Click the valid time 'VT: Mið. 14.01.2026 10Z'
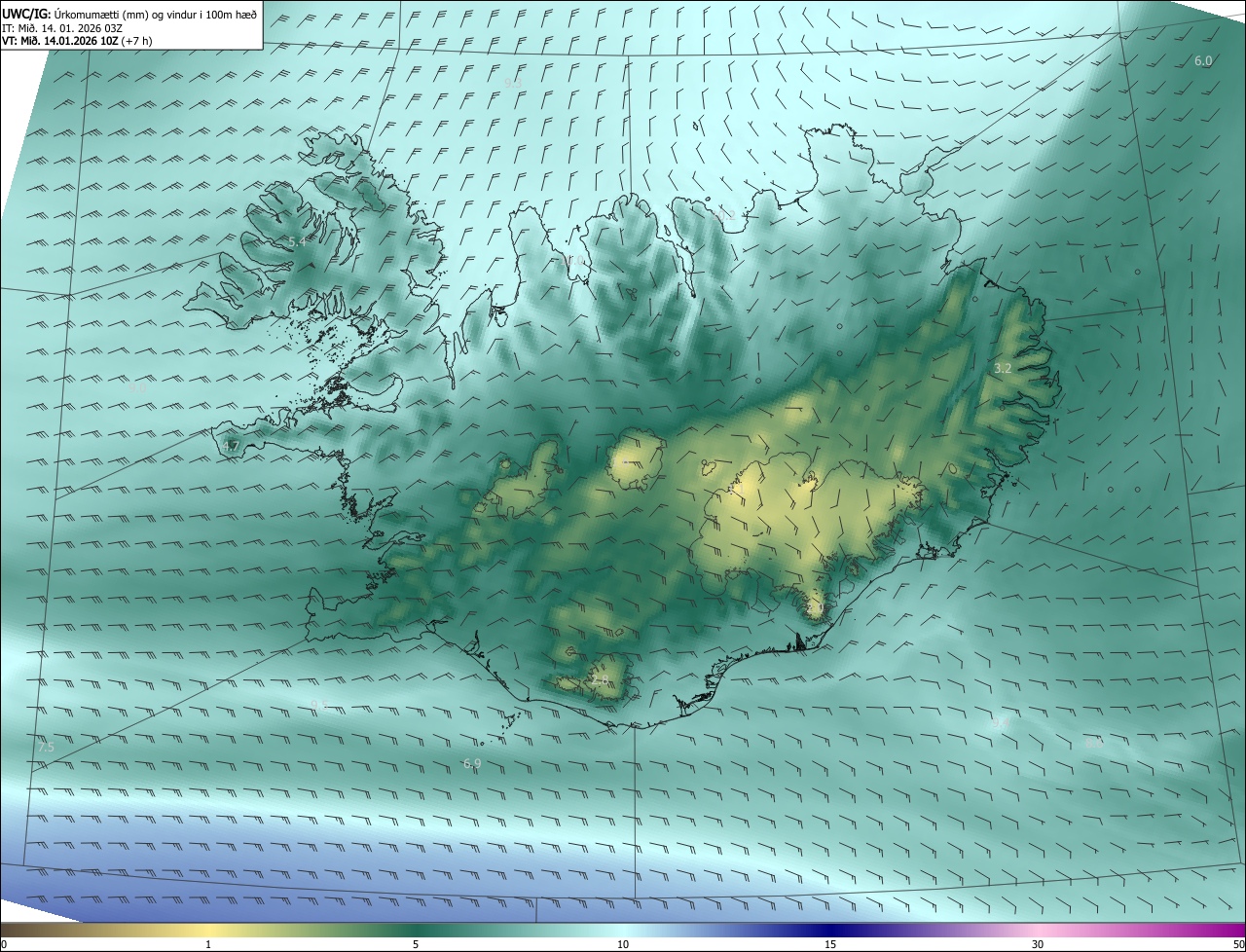The image size is (1246, 952). (61, 41)
